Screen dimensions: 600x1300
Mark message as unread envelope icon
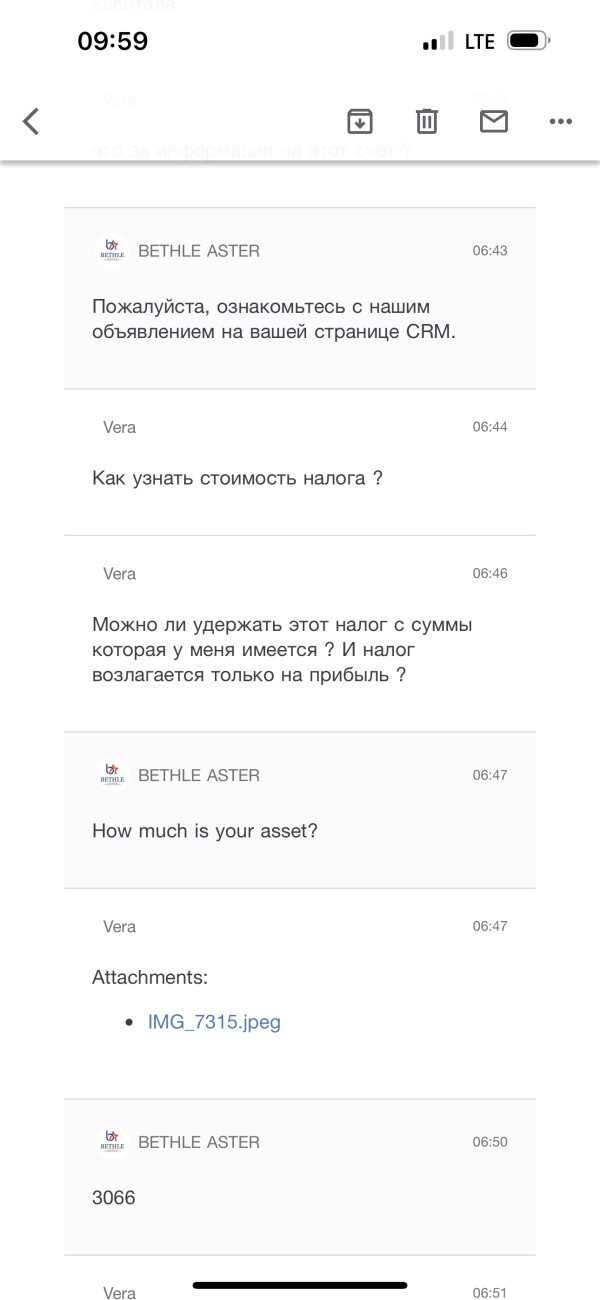(494, 122)
